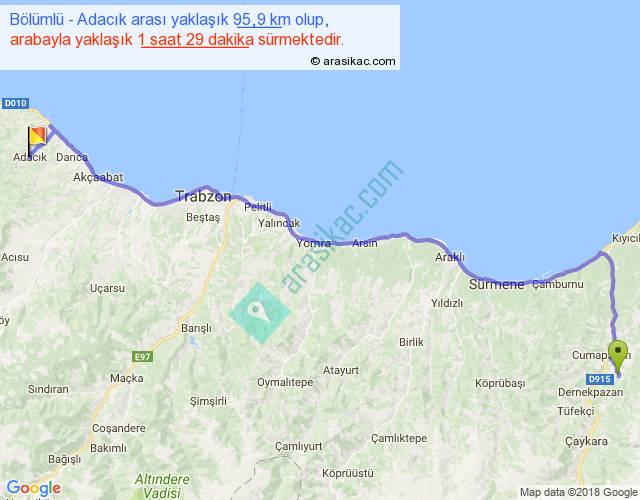Image resolution: width=640 pixels, height=500 pixels.
Task: Click the Map data ©2018 Google attribution
Action: 578,491
